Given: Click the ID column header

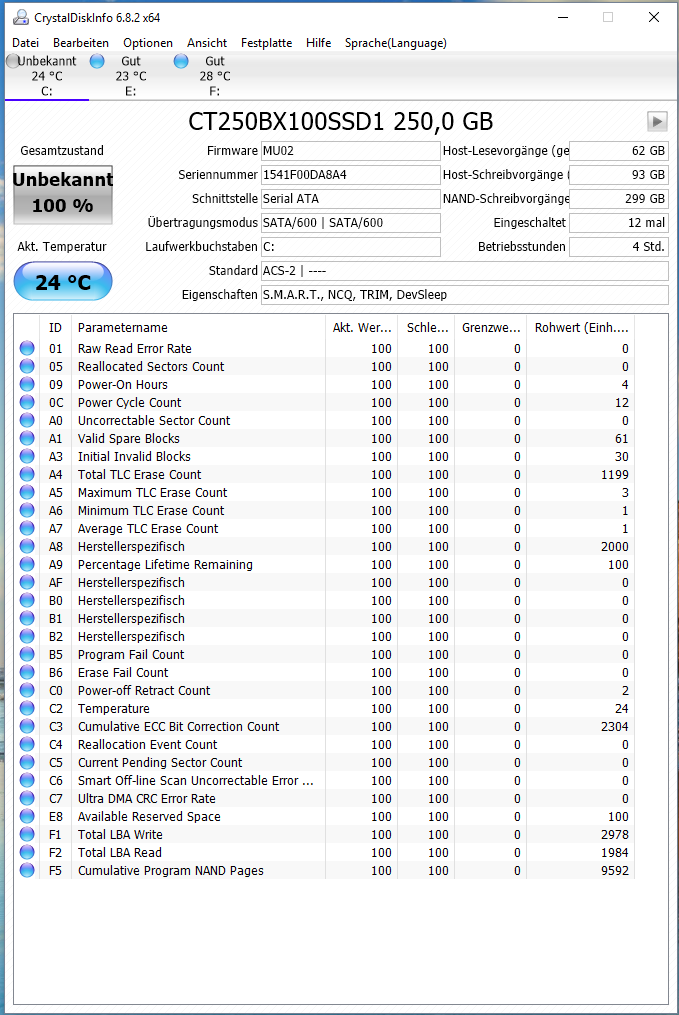Looking at the screenshot, I should (x=56, y=328).
